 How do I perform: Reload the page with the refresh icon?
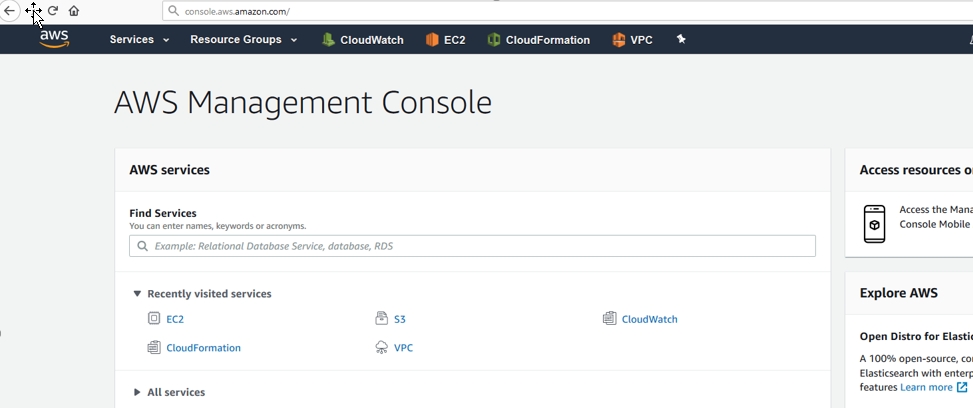(x=53, y=11)
